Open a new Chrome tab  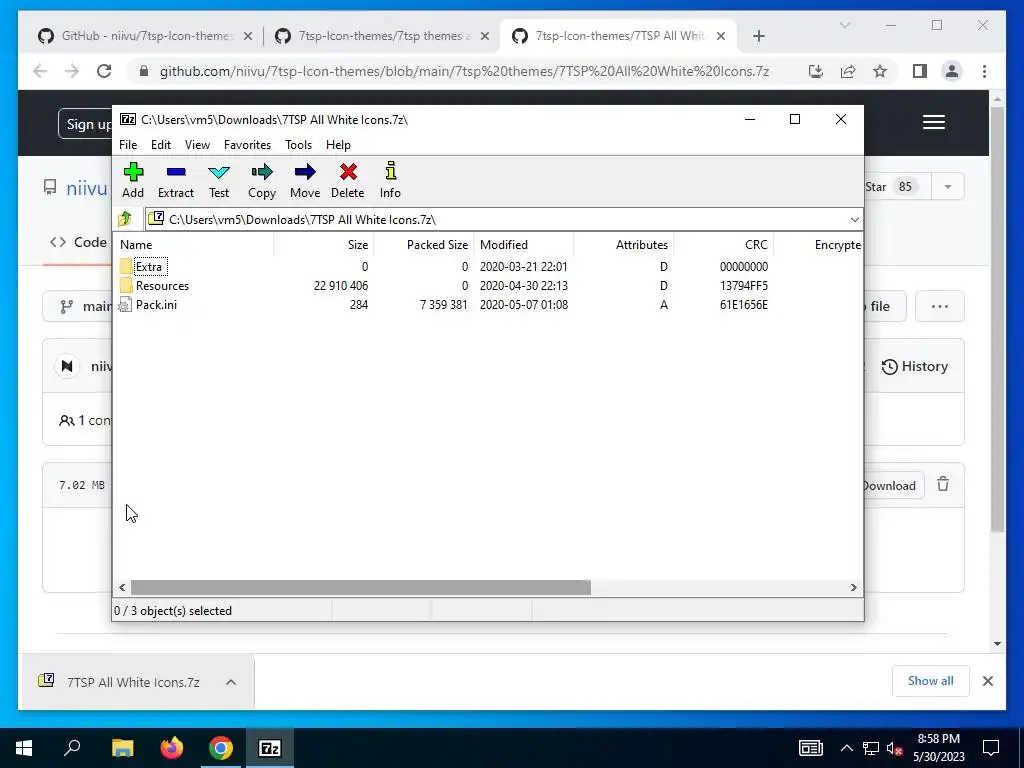click(x=758, y=36)
